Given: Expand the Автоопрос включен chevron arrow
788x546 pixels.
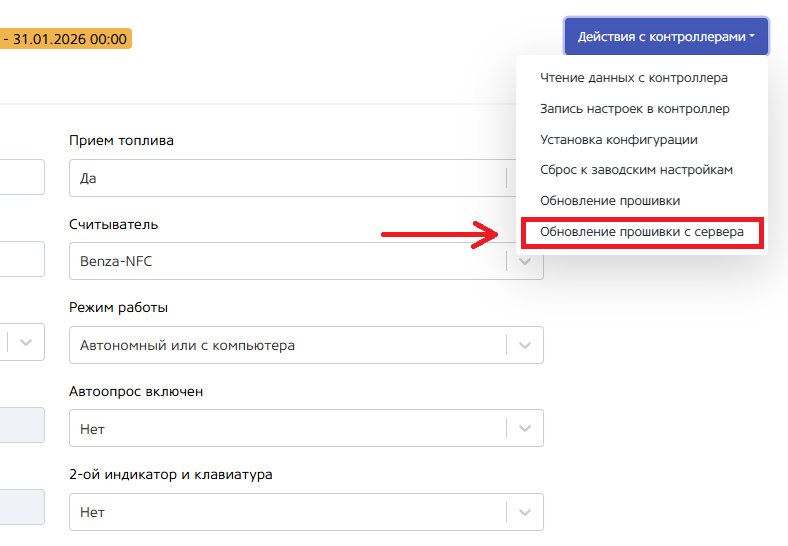Looking at the screenshot, I should (525, 429).
